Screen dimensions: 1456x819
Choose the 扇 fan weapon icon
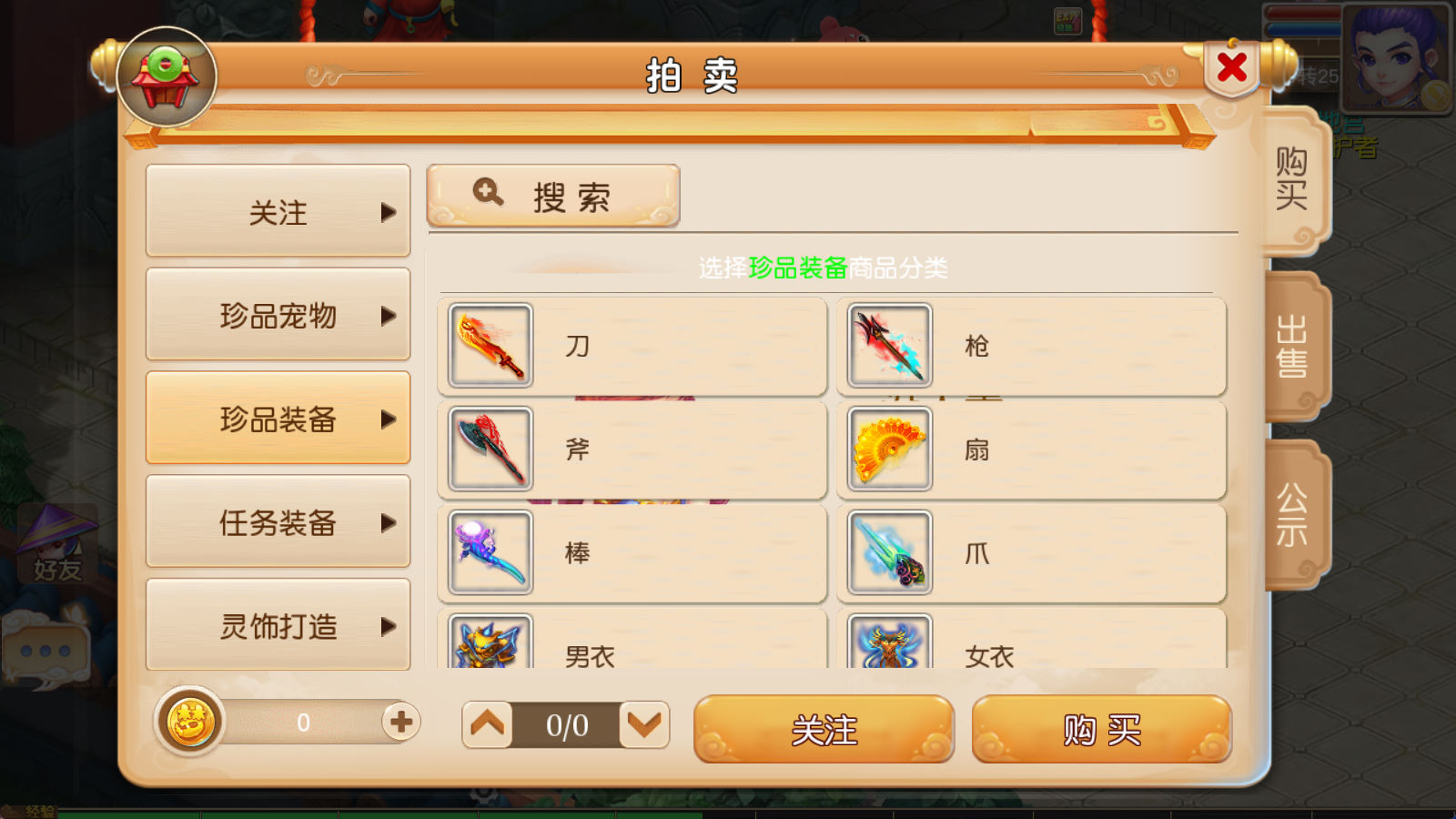(890, 450)
